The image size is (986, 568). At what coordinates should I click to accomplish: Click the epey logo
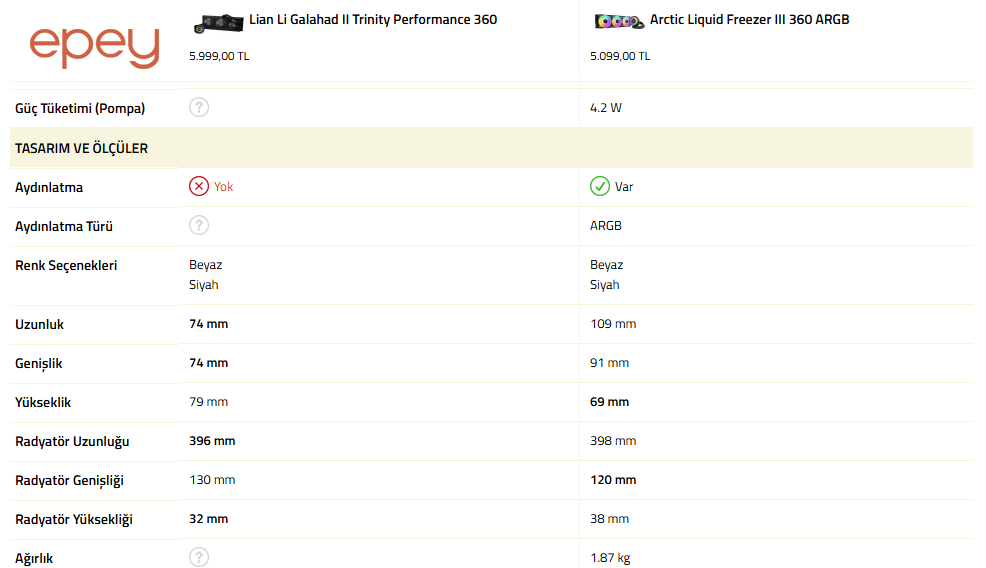(94, 46)
